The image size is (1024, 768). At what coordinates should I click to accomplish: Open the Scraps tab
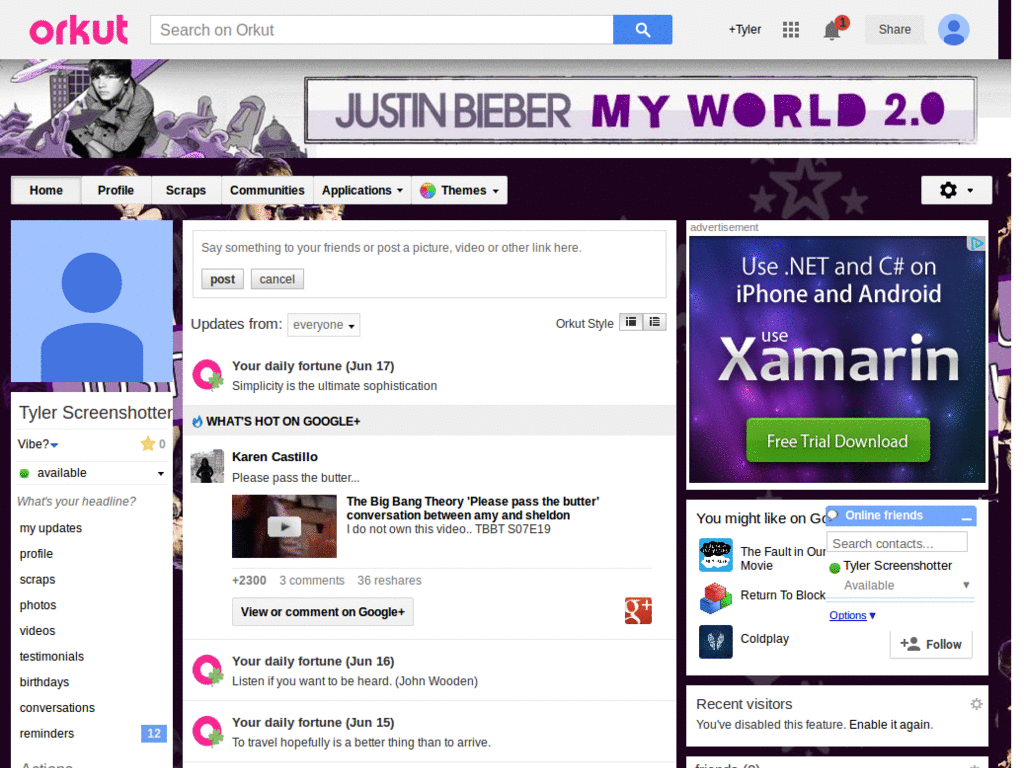coord(185,191)
